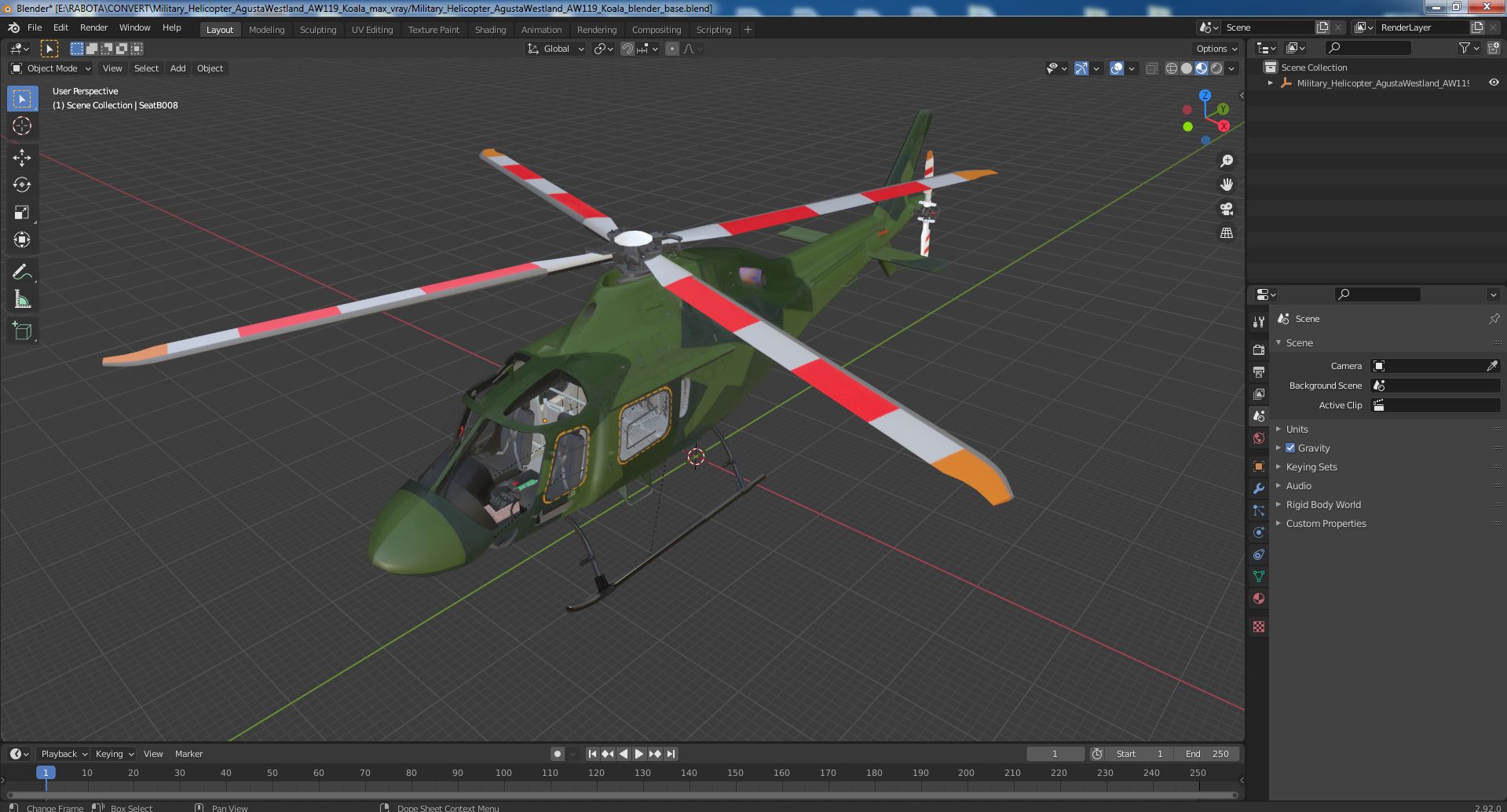Click the current frame marker in timeline

pyautogui.click(x=46, y=773)
